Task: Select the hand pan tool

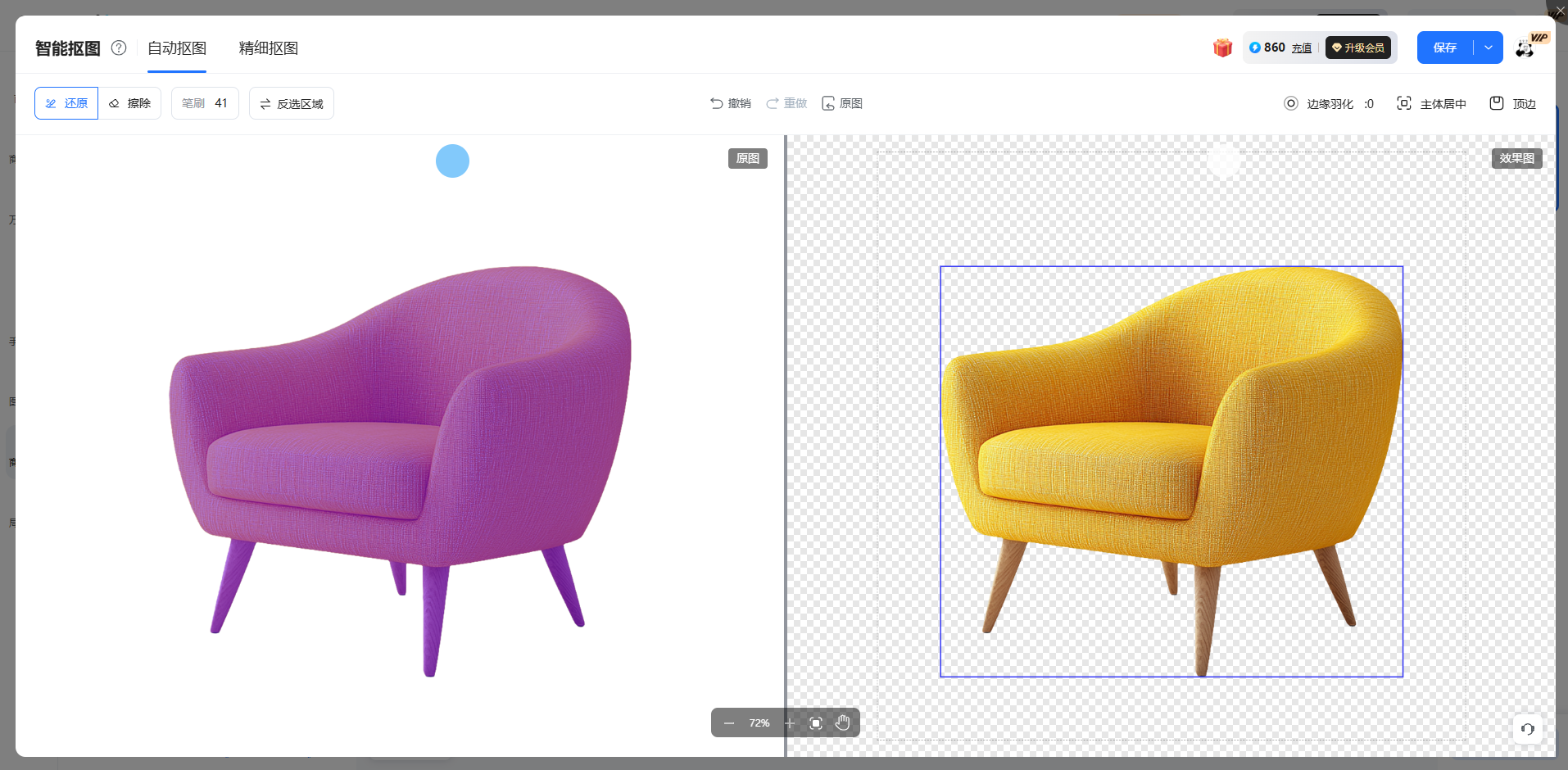Action: [843, 722]
